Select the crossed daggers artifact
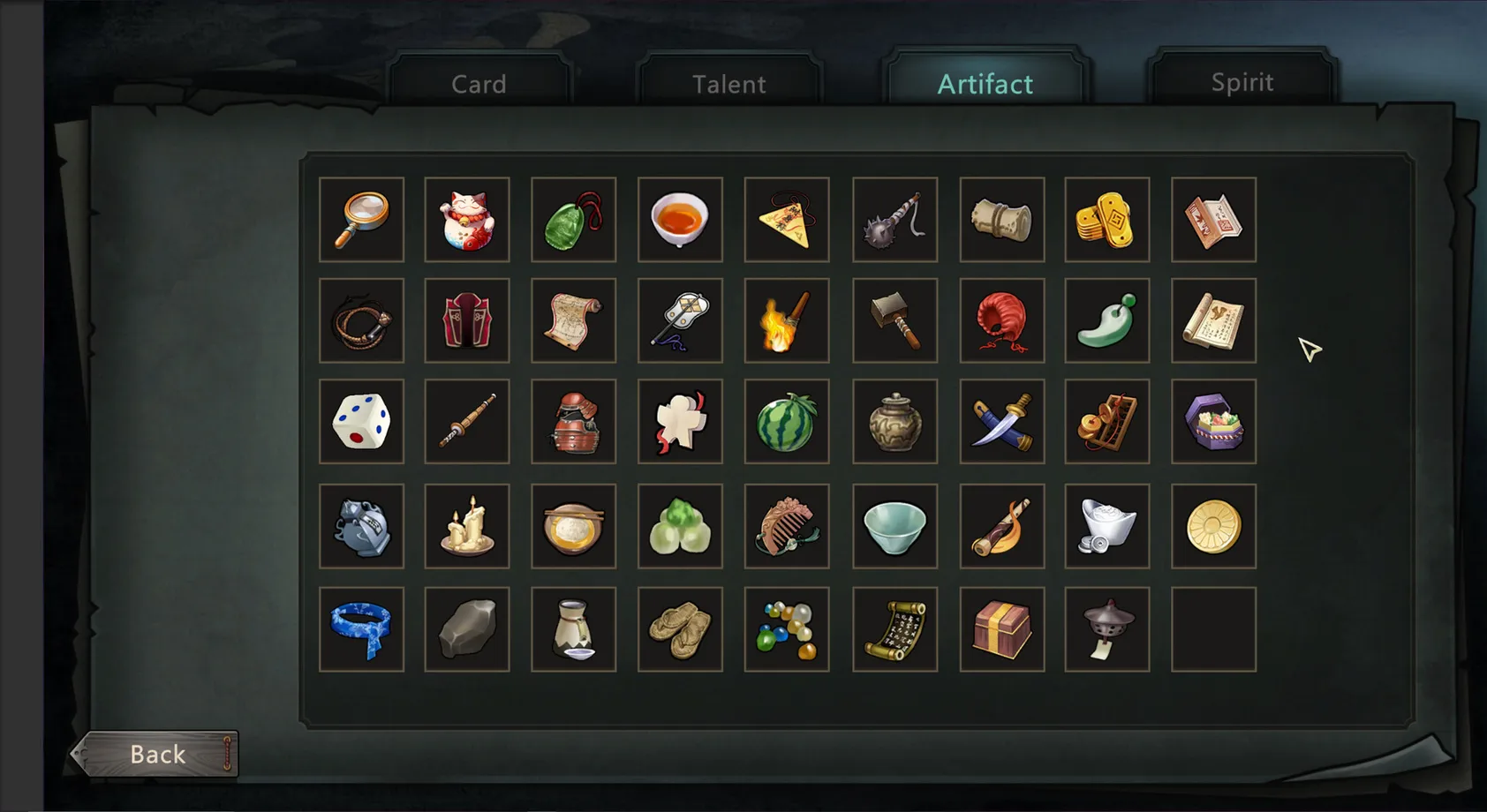 tap(1001, 422)
